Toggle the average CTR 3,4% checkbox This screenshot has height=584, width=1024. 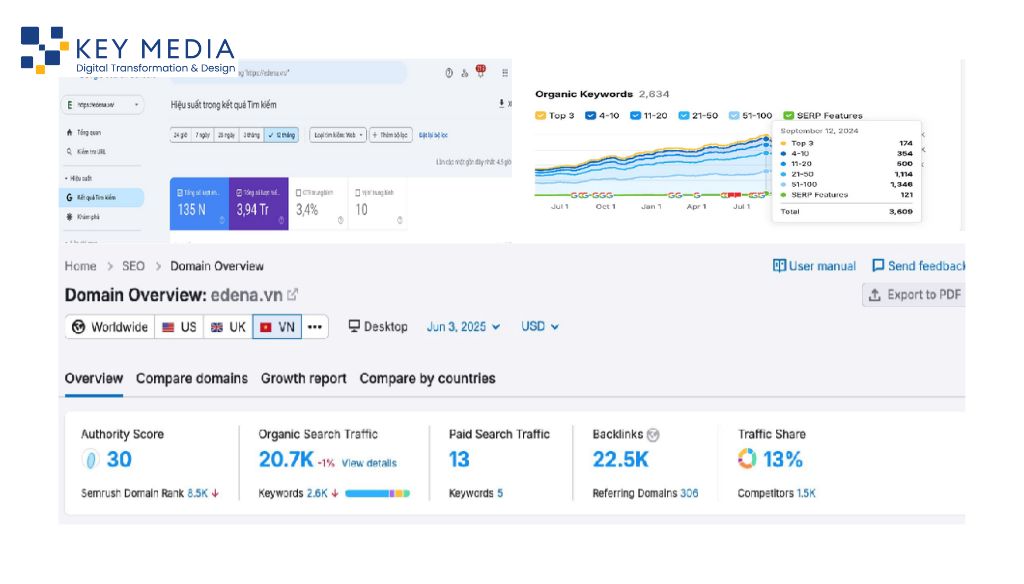pyautogui.click(x=298, y=193)
